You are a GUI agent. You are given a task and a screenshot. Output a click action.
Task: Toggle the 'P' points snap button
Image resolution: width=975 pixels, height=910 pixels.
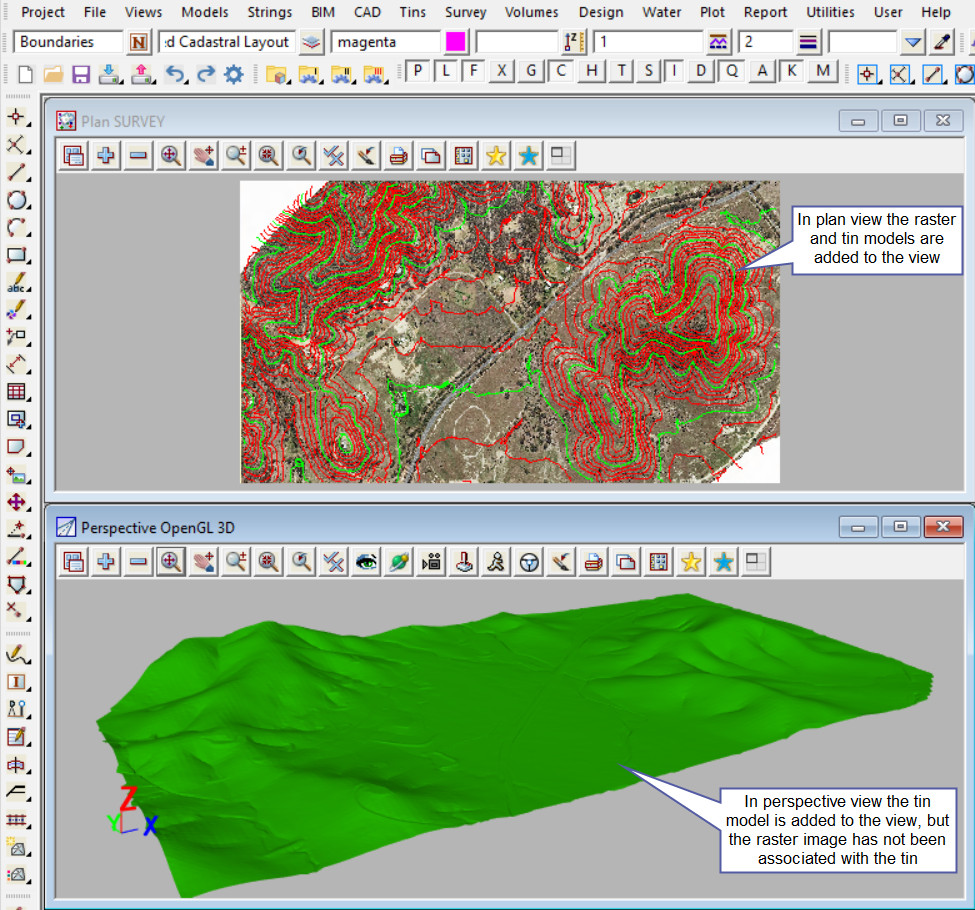coord(417,71)
